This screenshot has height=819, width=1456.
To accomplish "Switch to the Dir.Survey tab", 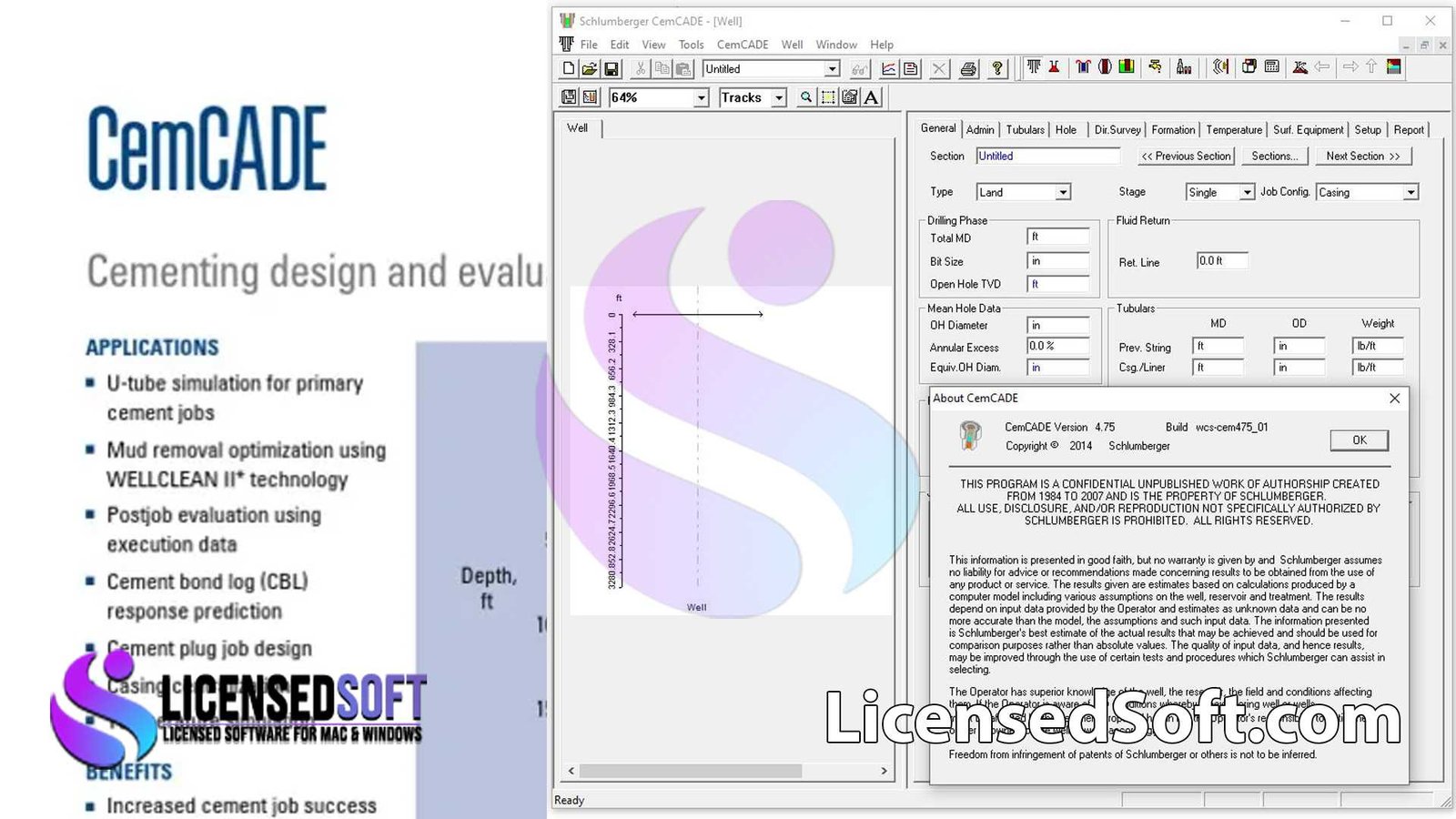I will tap(1117, 130).
